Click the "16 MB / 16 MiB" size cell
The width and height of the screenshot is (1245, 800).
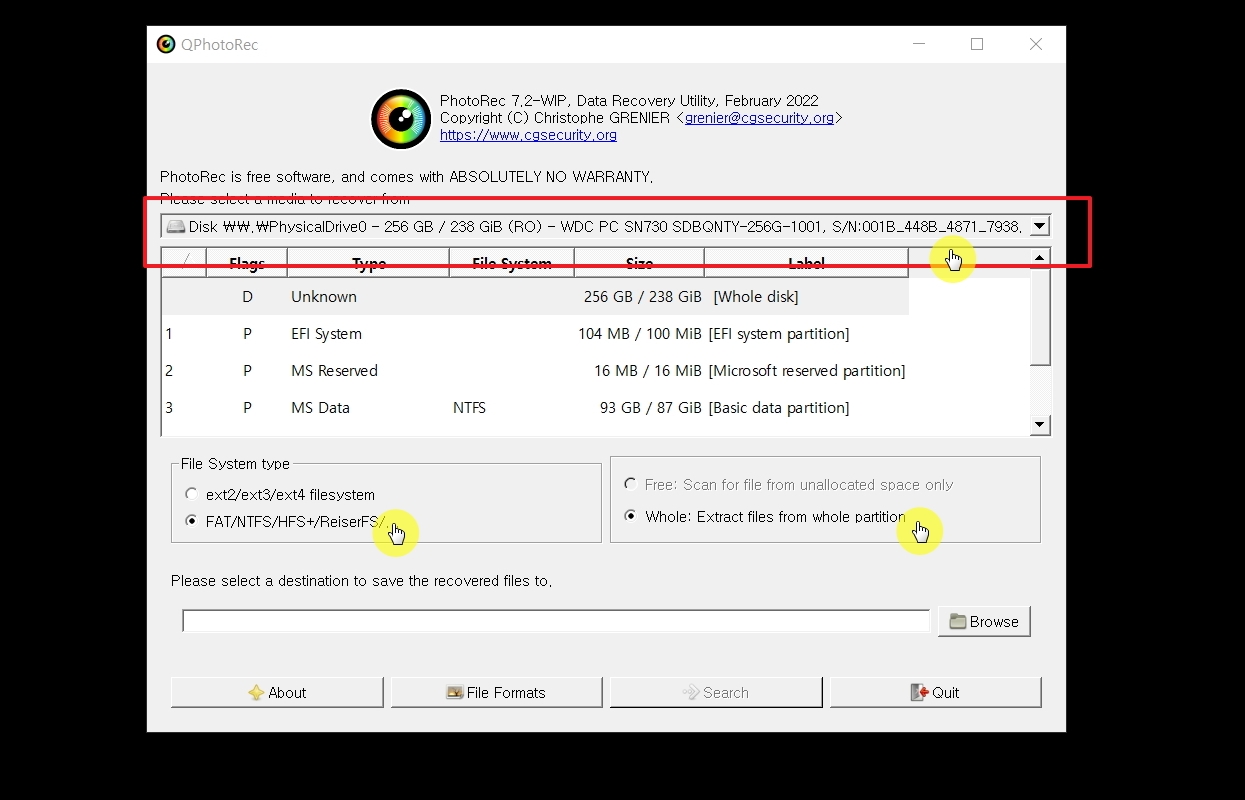(x=647, y=370)
